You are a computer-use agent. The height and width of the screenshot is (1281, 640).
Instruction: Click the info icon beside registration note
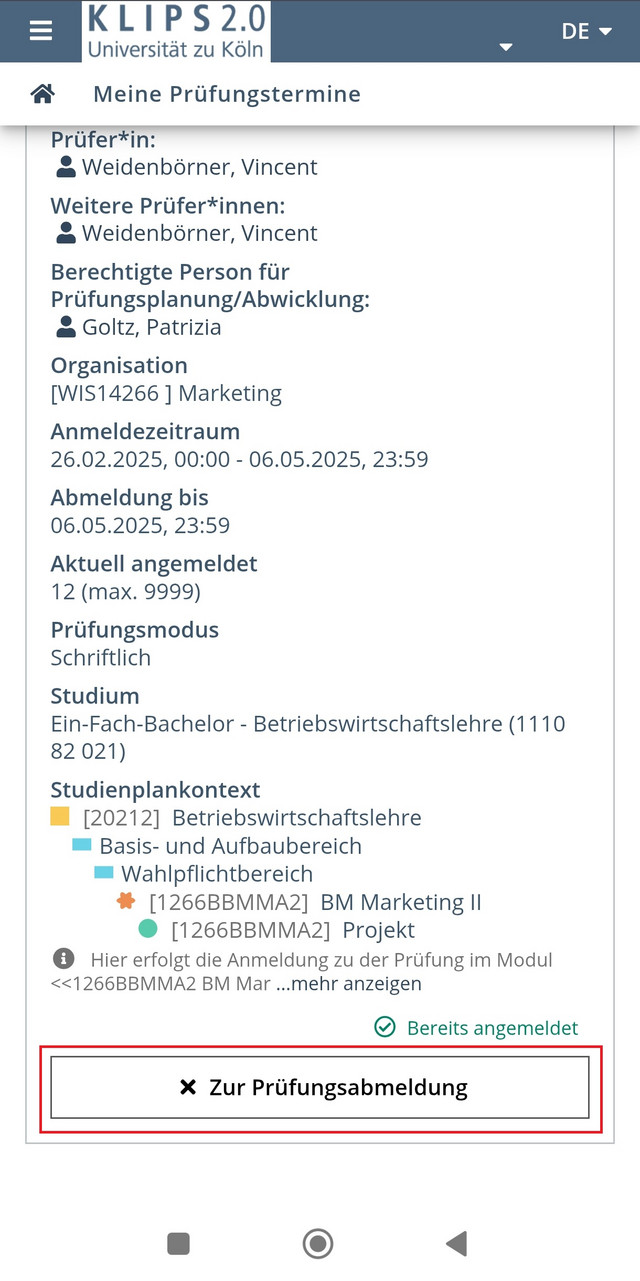coord(62,959)
